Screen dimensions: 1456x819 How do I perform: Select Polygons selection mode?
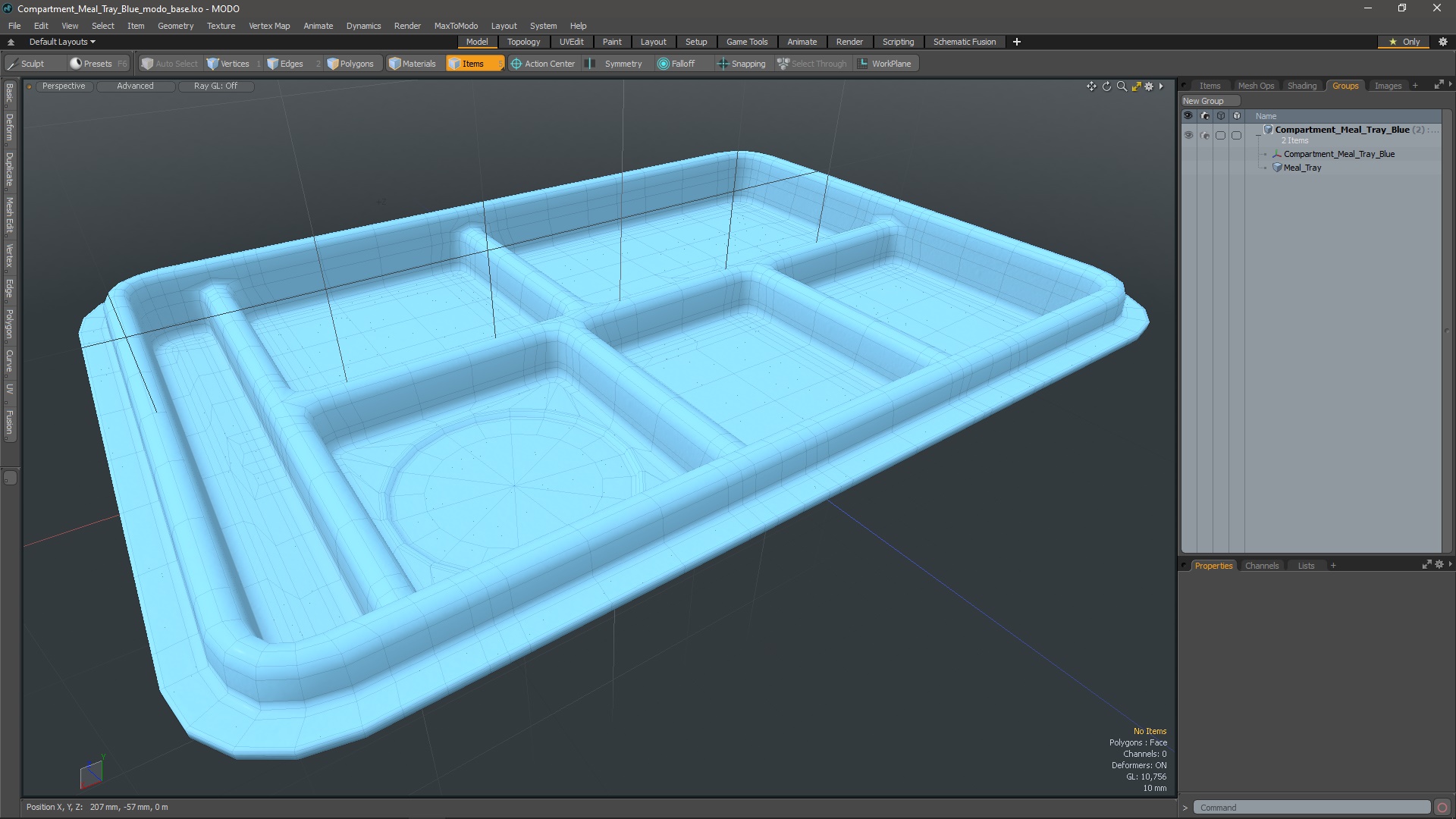tap(350, 64)
